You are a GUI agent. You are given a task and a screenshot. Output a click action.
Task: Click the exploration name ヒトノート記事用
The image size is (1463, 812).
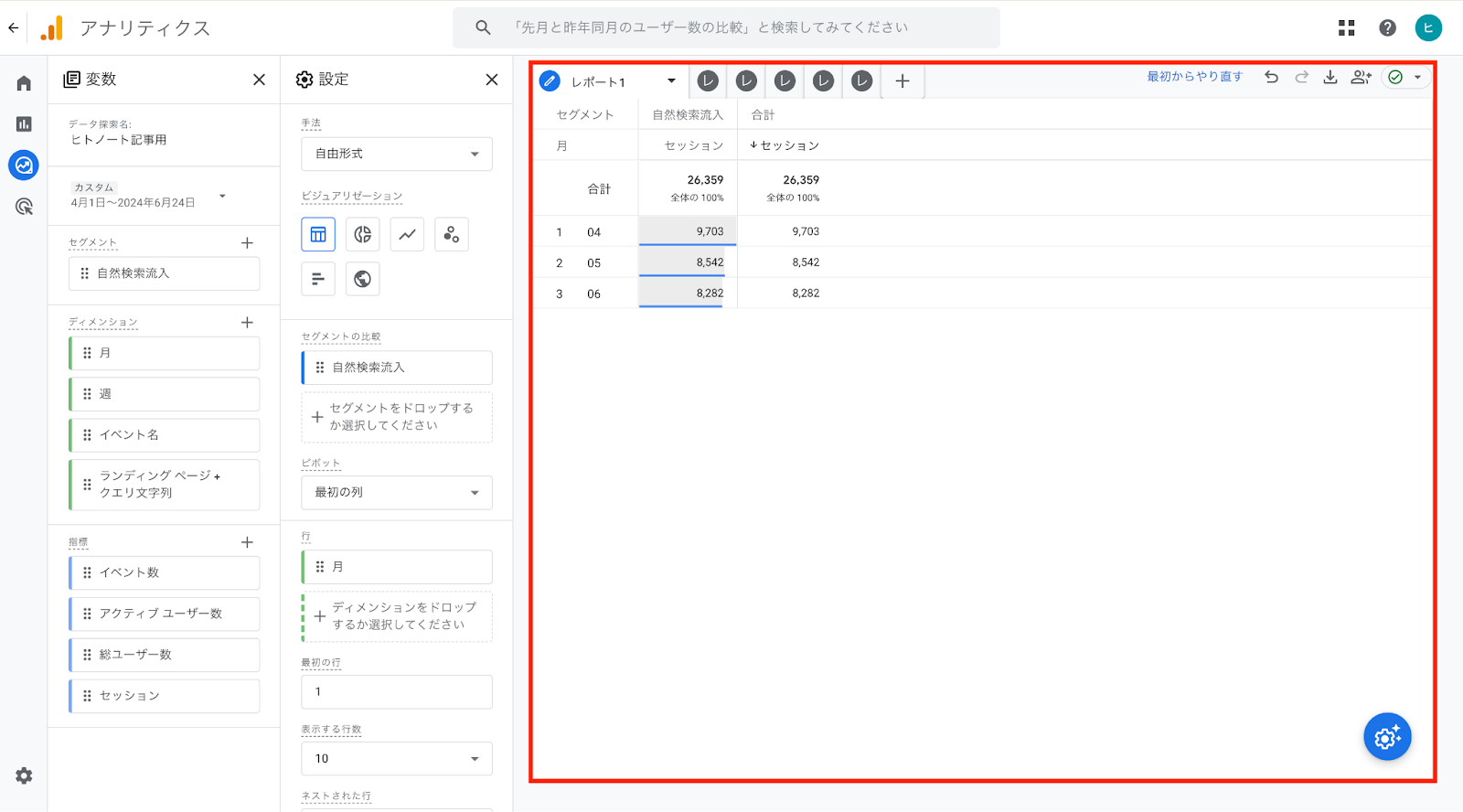coord(119,140)
